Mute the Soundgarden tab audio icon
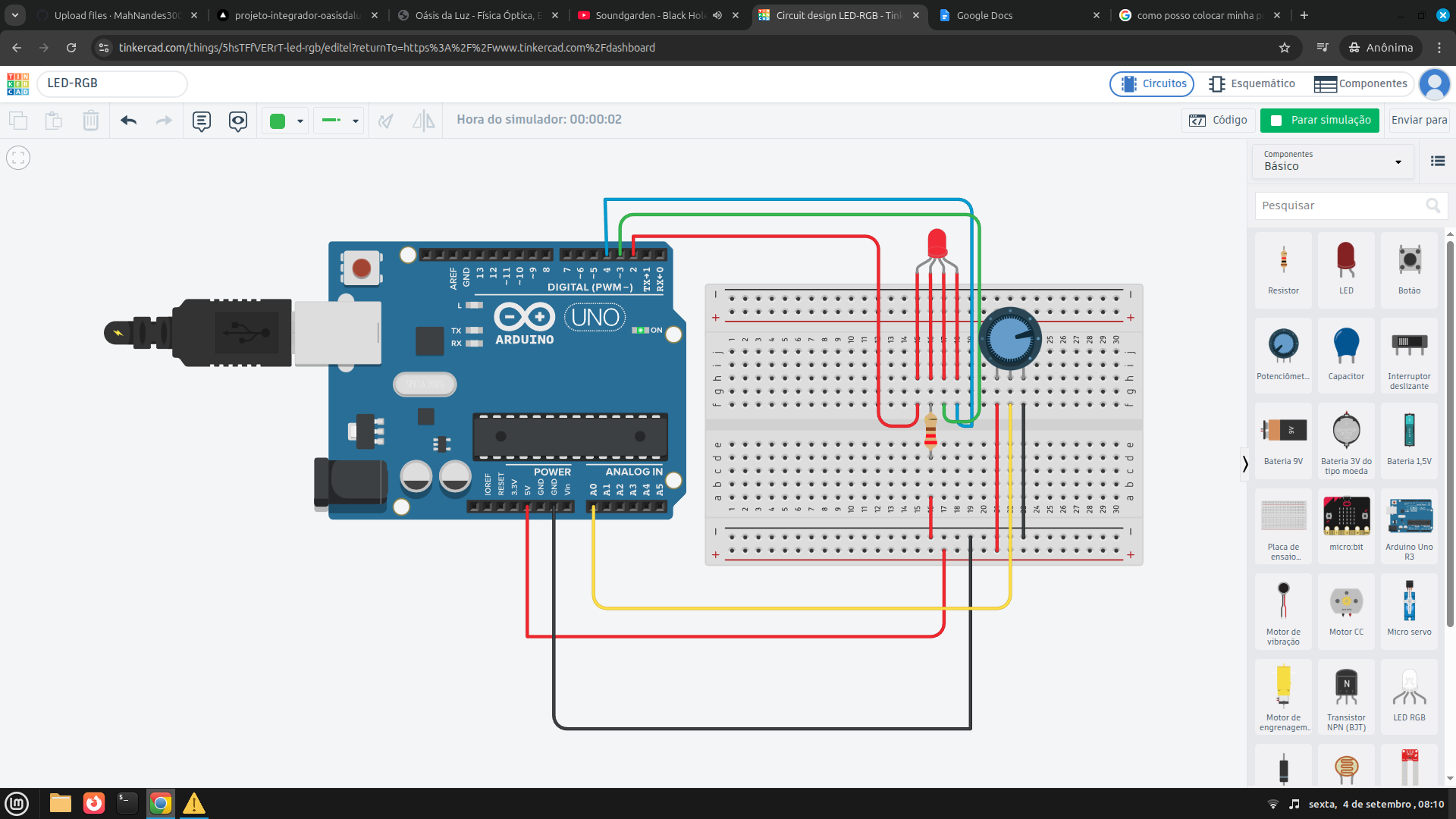 [717, 15]
